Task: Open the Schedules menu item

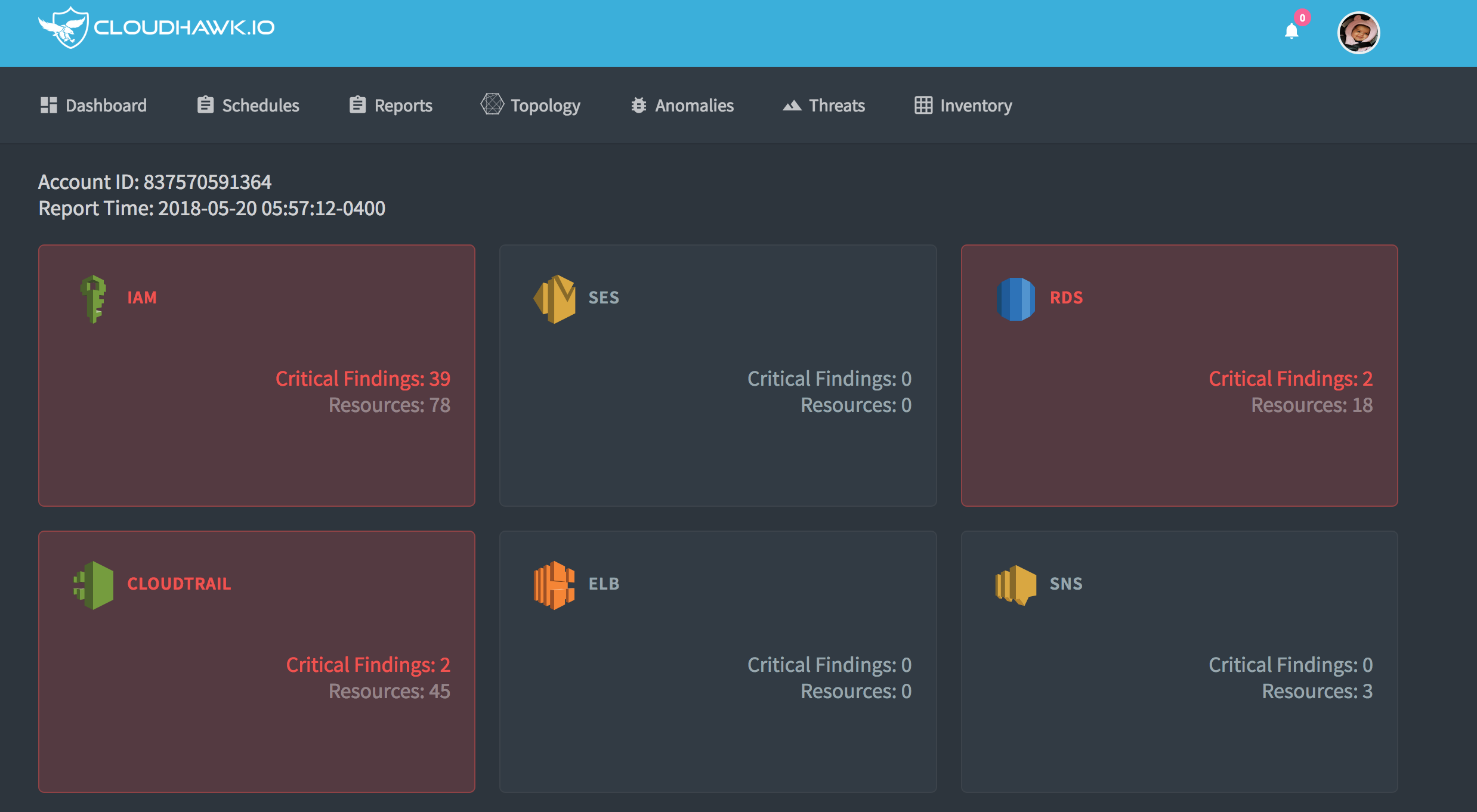Action: coord(260,106)
